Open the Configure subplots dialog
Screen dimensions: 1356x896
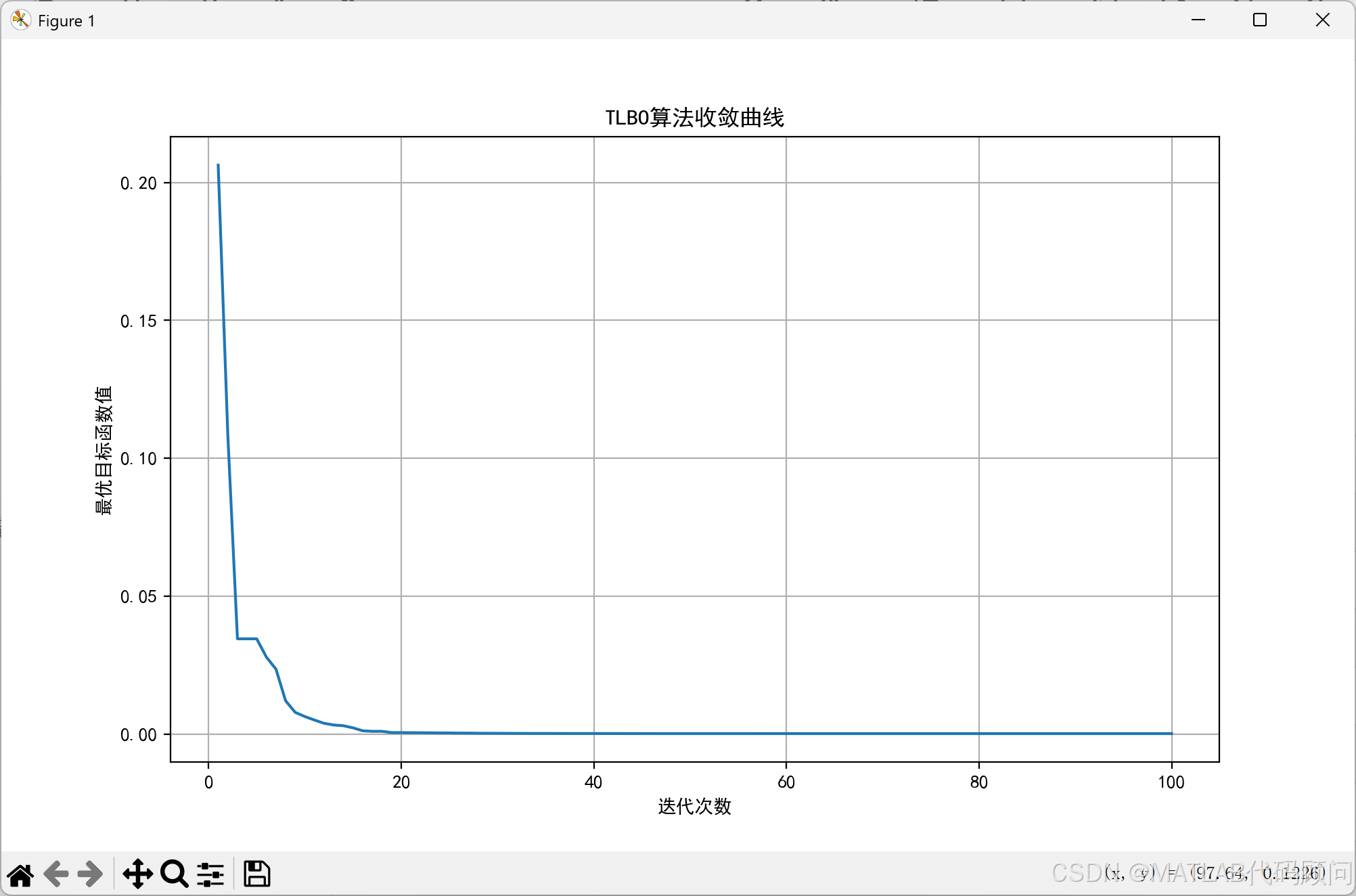tap(210, 874)
